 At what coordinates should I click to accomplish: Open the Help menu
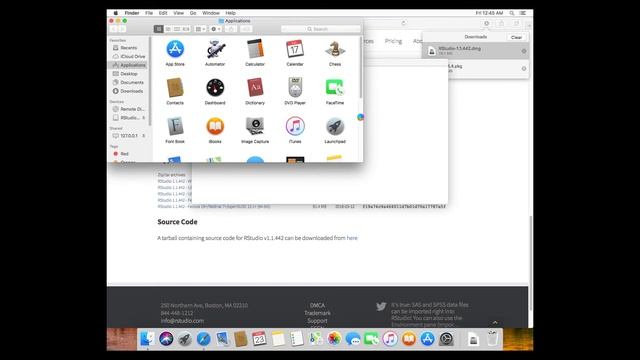click(231, 13)
